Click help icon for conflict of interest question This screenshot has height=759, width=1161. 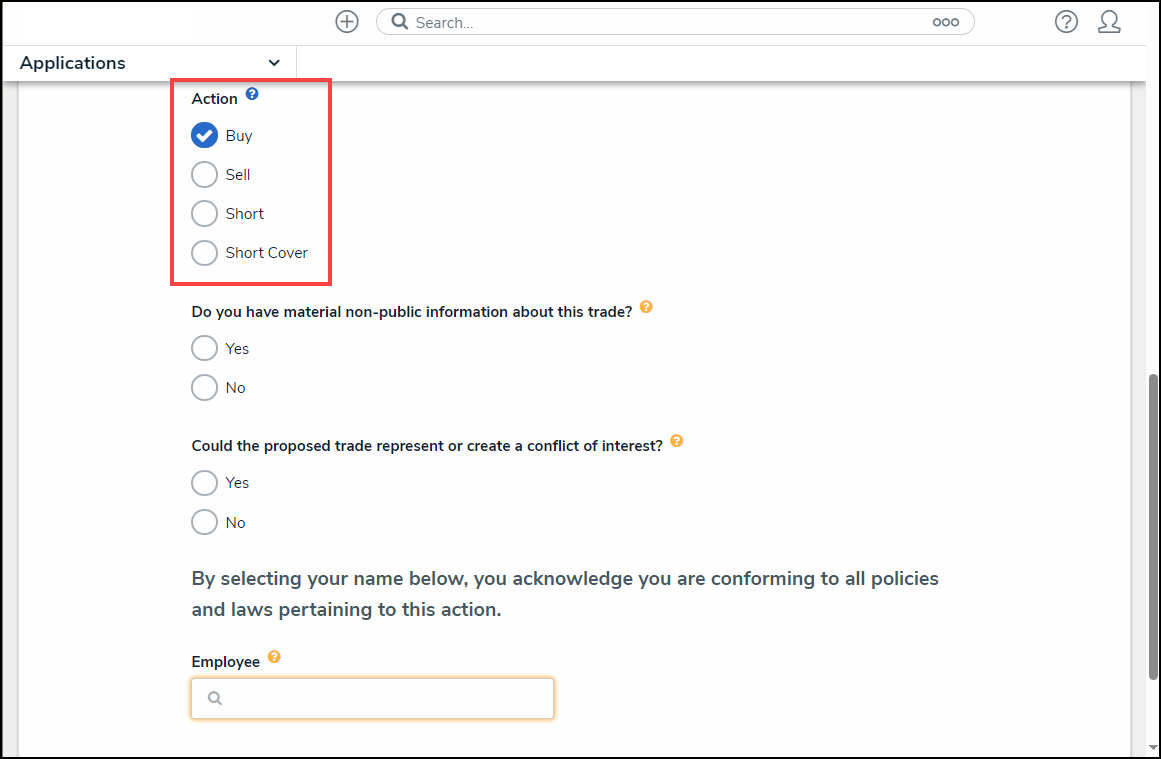point(677,441)
